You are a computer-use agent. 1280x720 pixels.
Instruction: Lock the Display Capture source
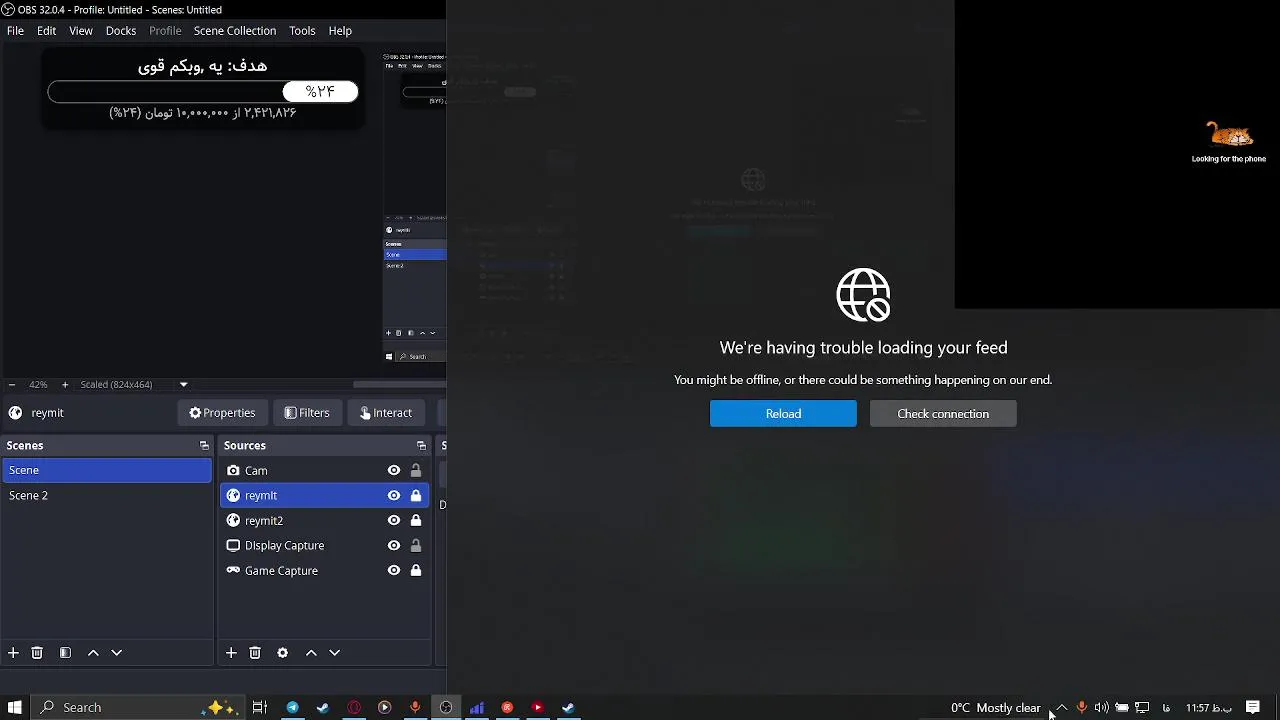click(x=416, y=546)
